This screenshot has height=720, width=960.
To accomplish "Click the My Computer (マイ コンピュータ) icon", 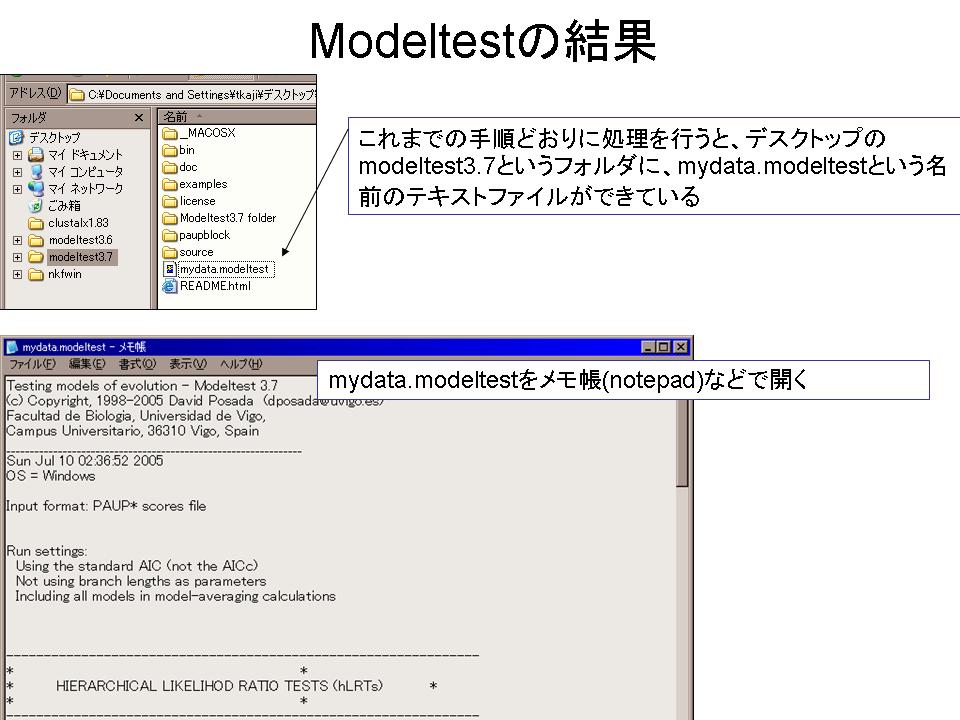I will pos(36,171).
